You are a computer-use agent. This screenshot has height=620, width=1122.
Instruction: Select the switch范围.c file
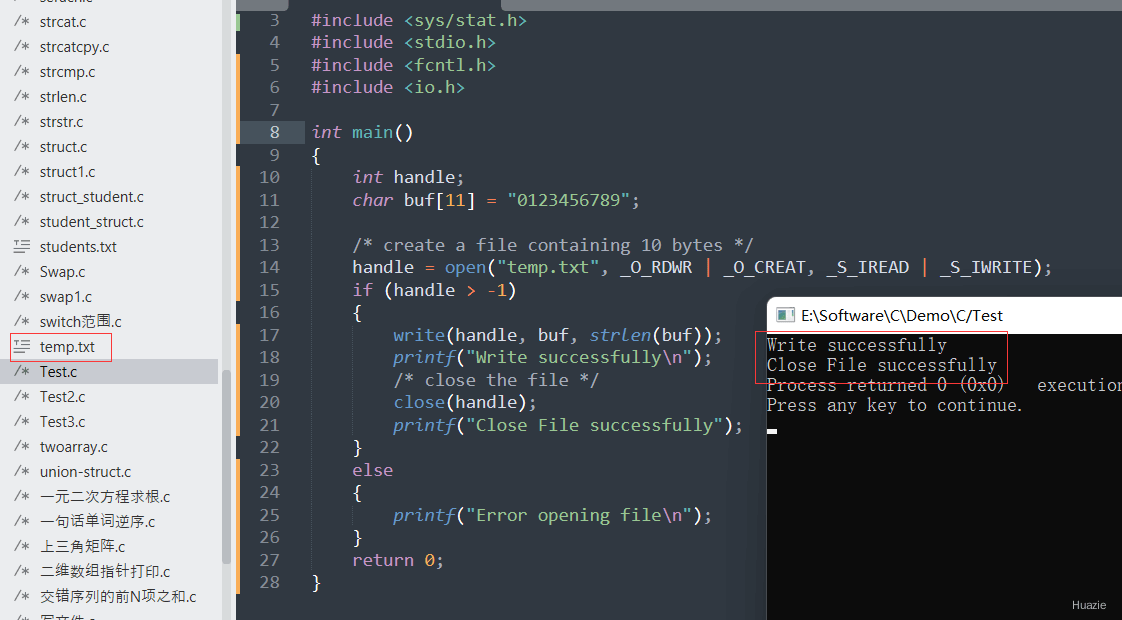pos(80,321)
